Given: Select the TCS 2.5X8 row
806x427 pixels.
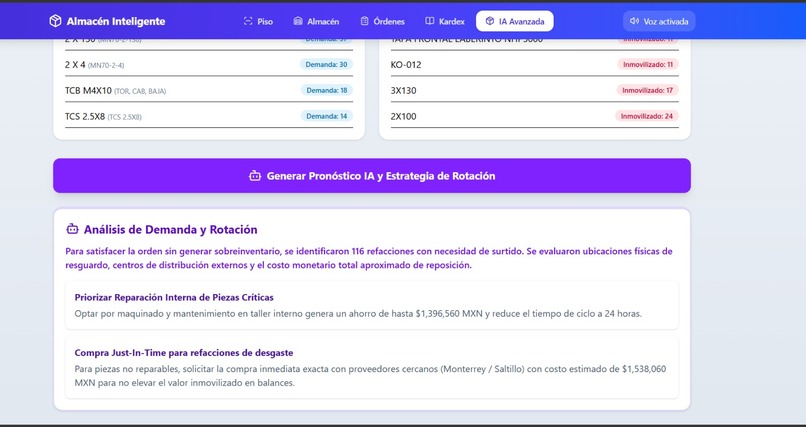Looking at the screenshot, I should pyautogui.click(x=209, y=116).
